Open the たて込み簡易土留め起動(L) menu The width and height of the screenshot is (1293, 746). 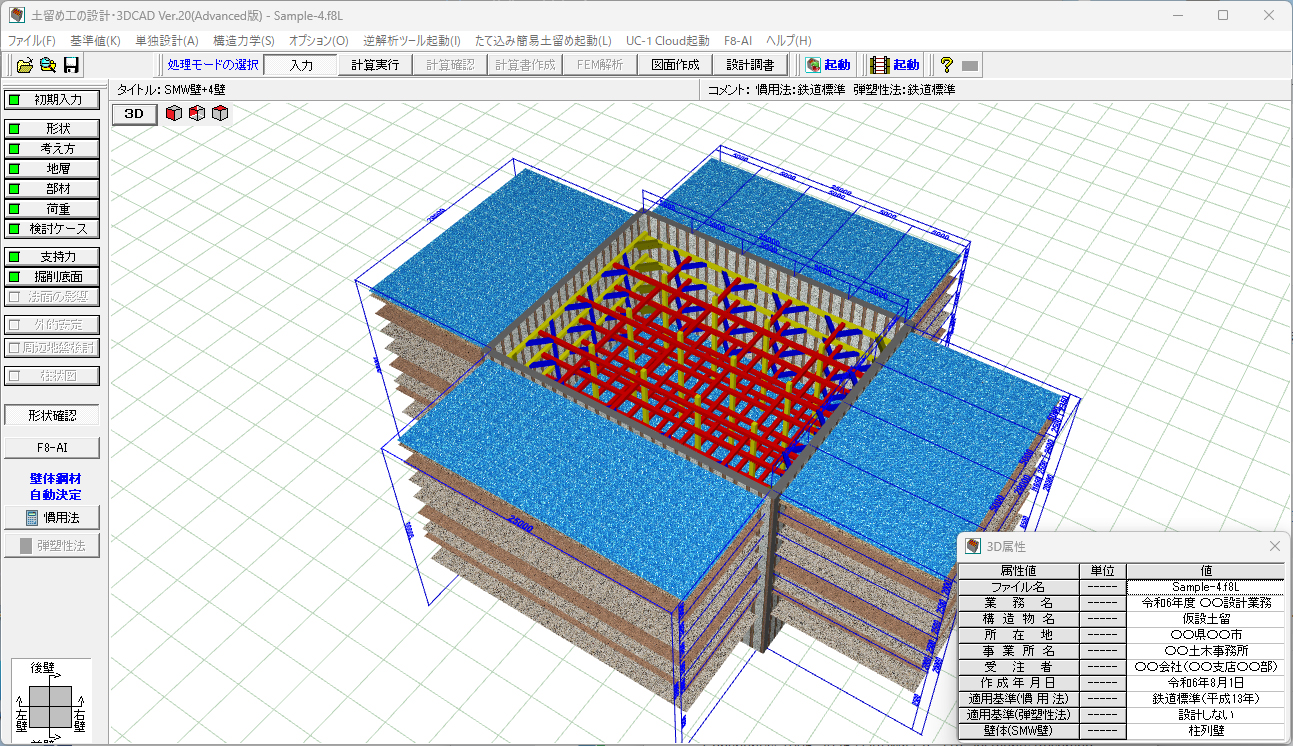(544, 41)
